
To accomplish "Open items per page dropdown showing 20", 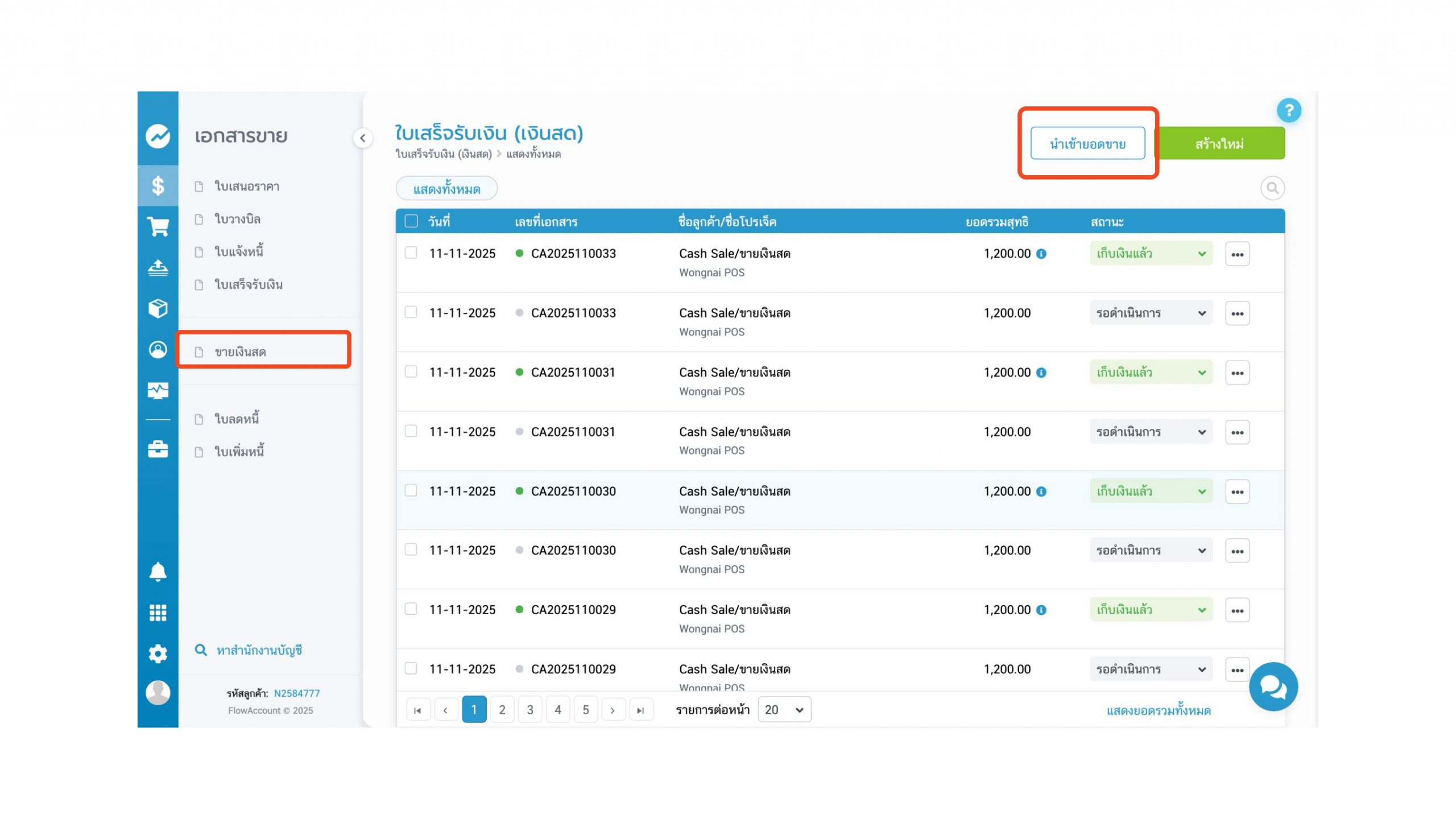I will pyautogui.click(x=784, y=709).
